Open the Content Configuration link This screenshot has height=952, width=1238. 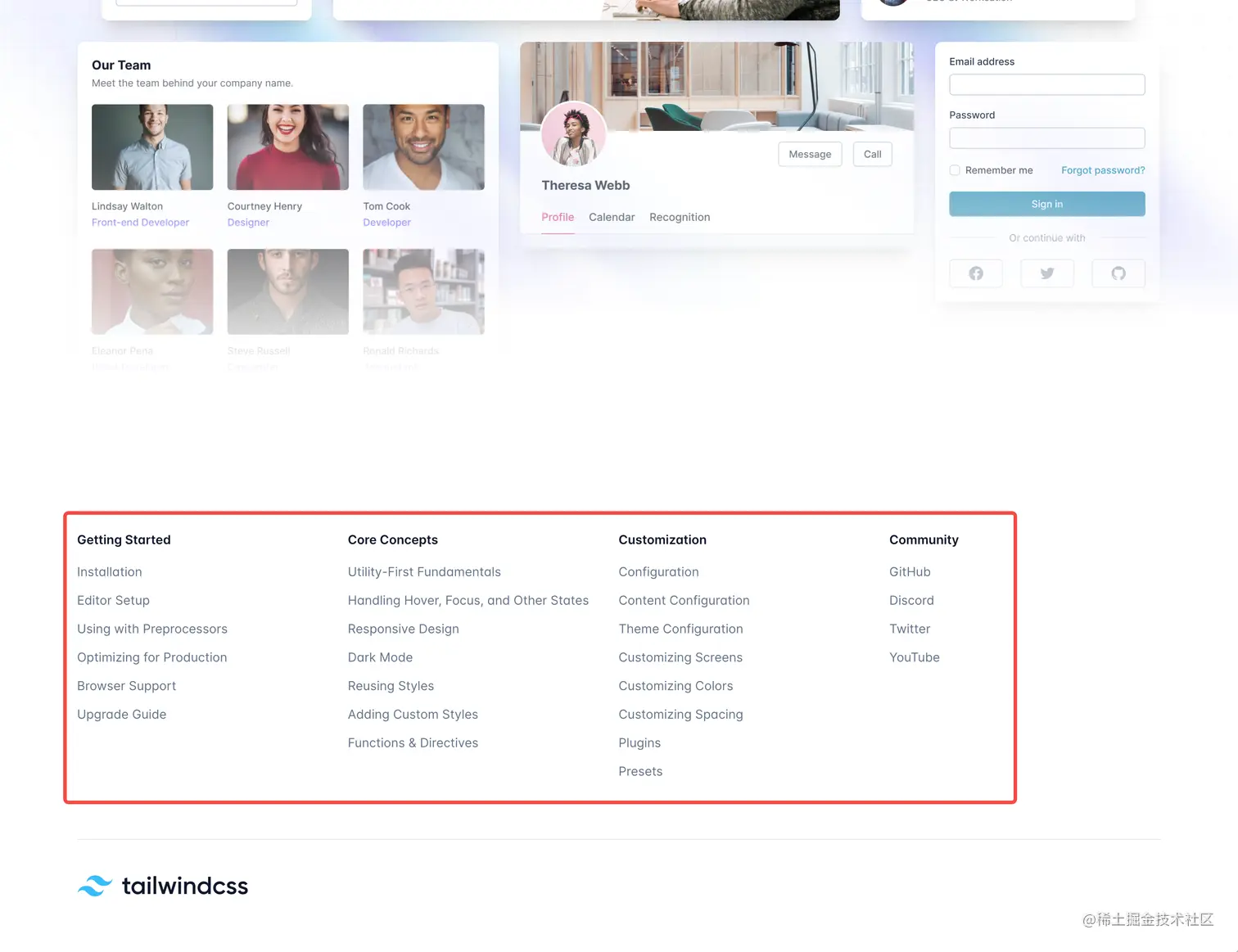[x=685, y=600]
